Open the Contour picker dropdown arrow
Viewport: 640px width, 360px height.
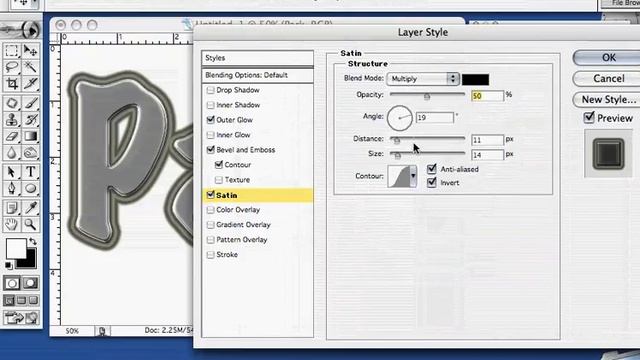pyautogui.click(x=413, y=176)
